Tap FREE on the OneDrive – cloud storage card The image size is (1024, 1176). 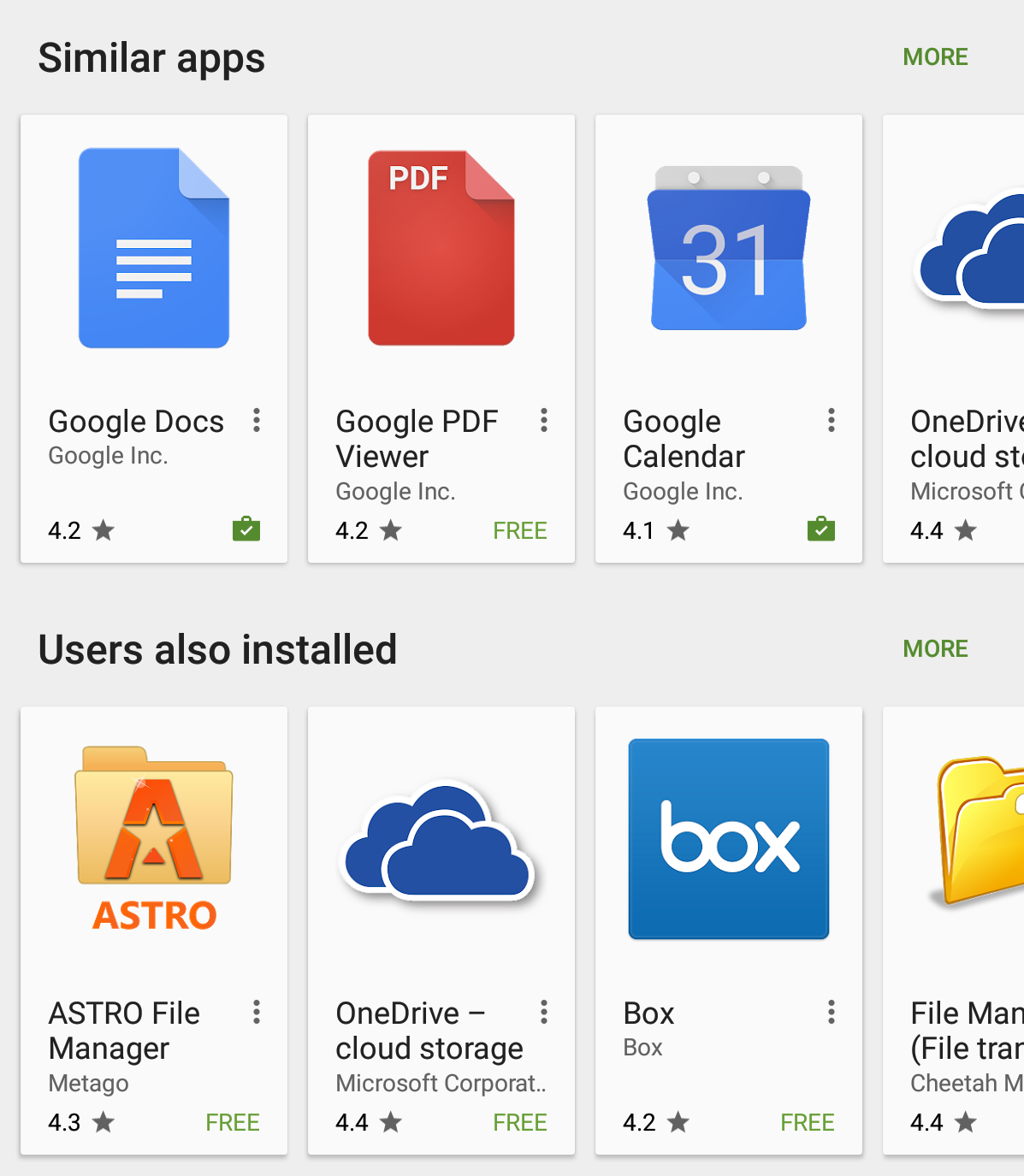point(520,1123)
